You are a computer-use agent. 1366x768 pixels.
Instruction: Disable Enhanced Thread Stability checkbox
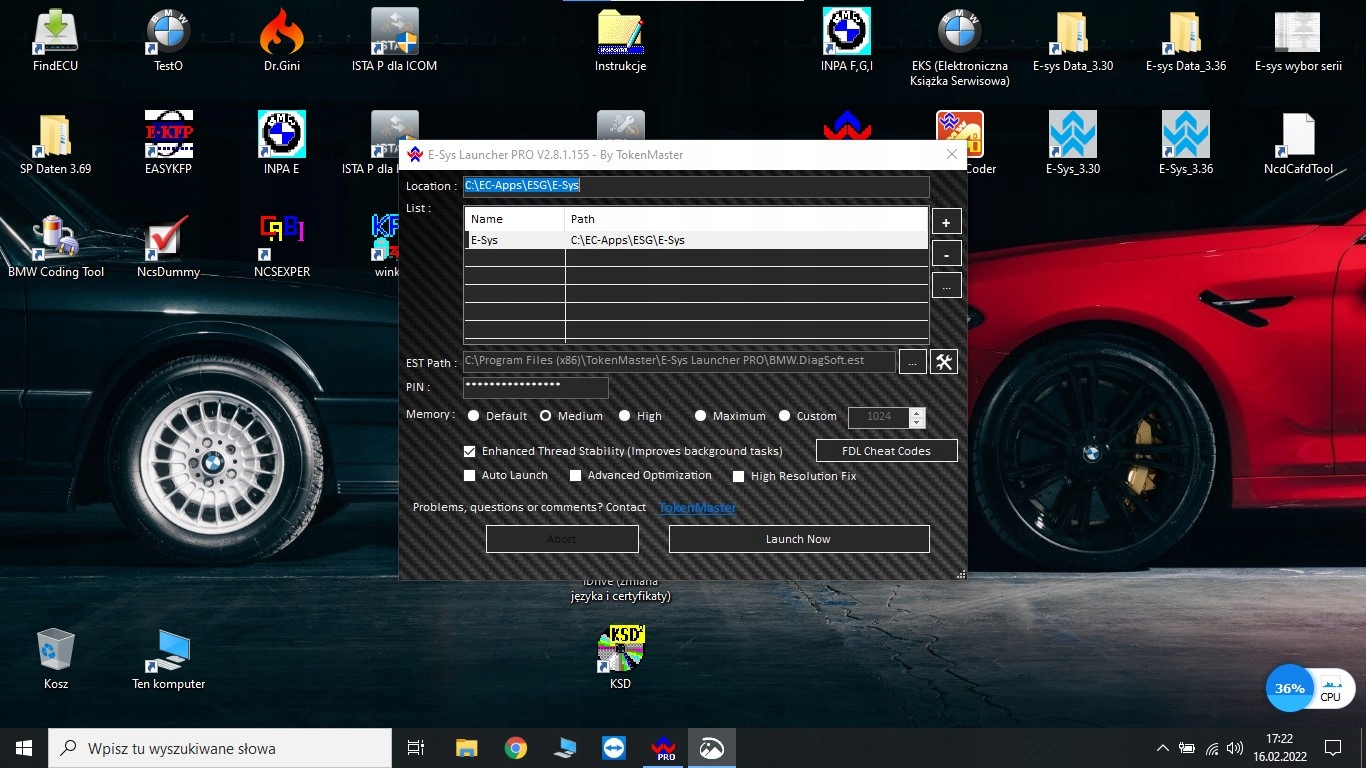pyautogui.click(x=470, y=451)
